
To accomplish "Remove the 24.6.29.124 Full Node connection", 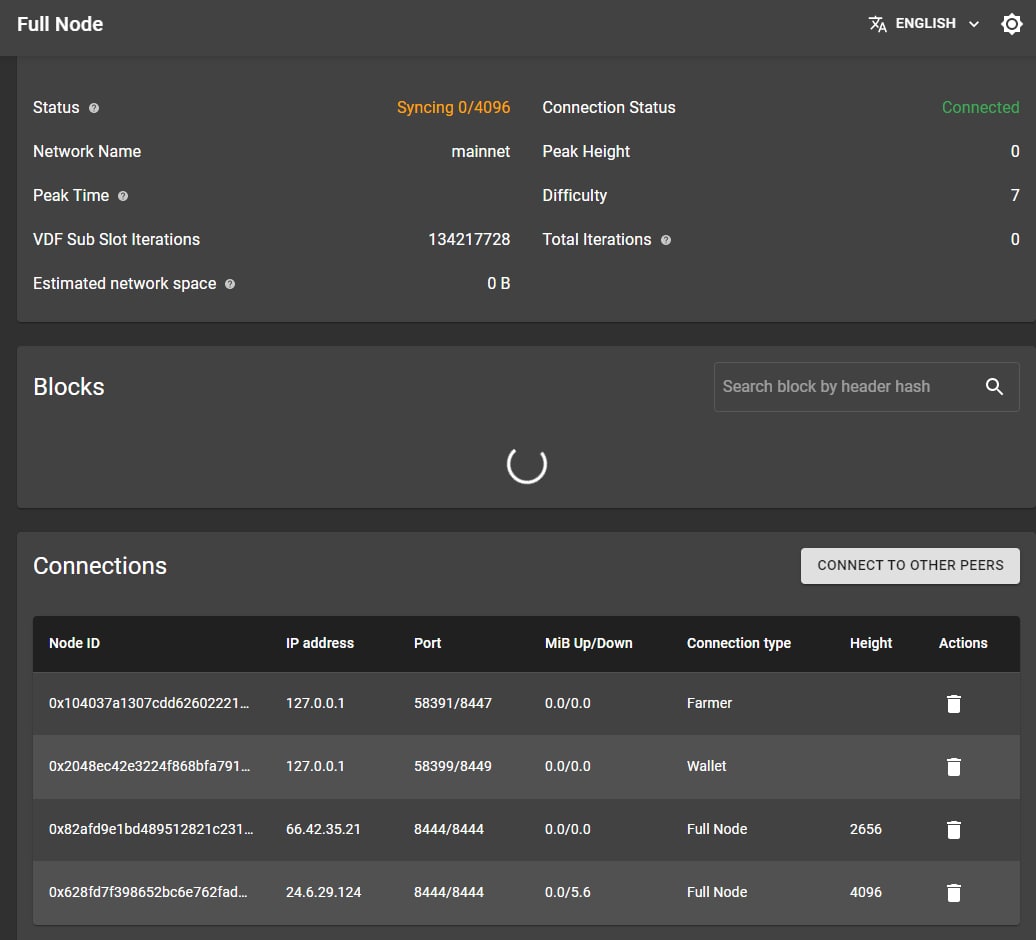I will [x=953, y=892].
